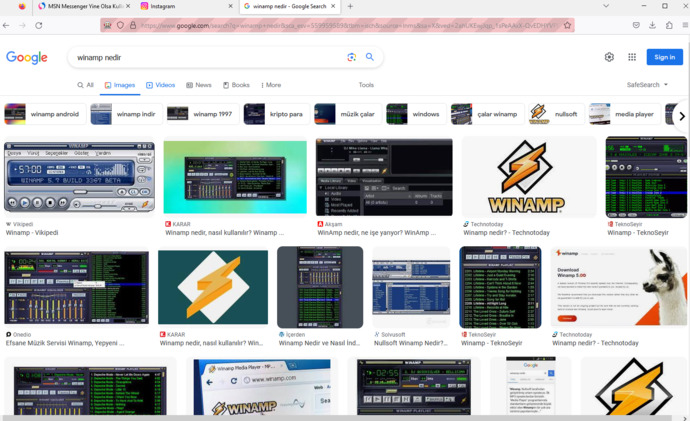Open the quick settings gear icon

click(x=609, y=57)
